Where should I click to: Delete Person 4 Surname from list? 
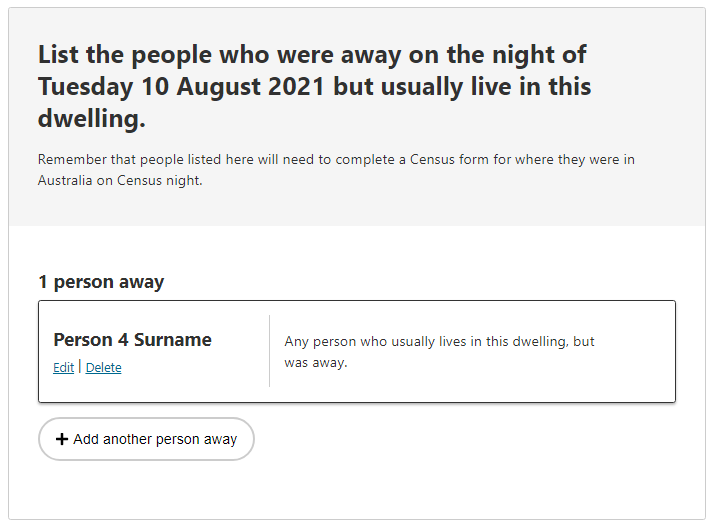104,368
